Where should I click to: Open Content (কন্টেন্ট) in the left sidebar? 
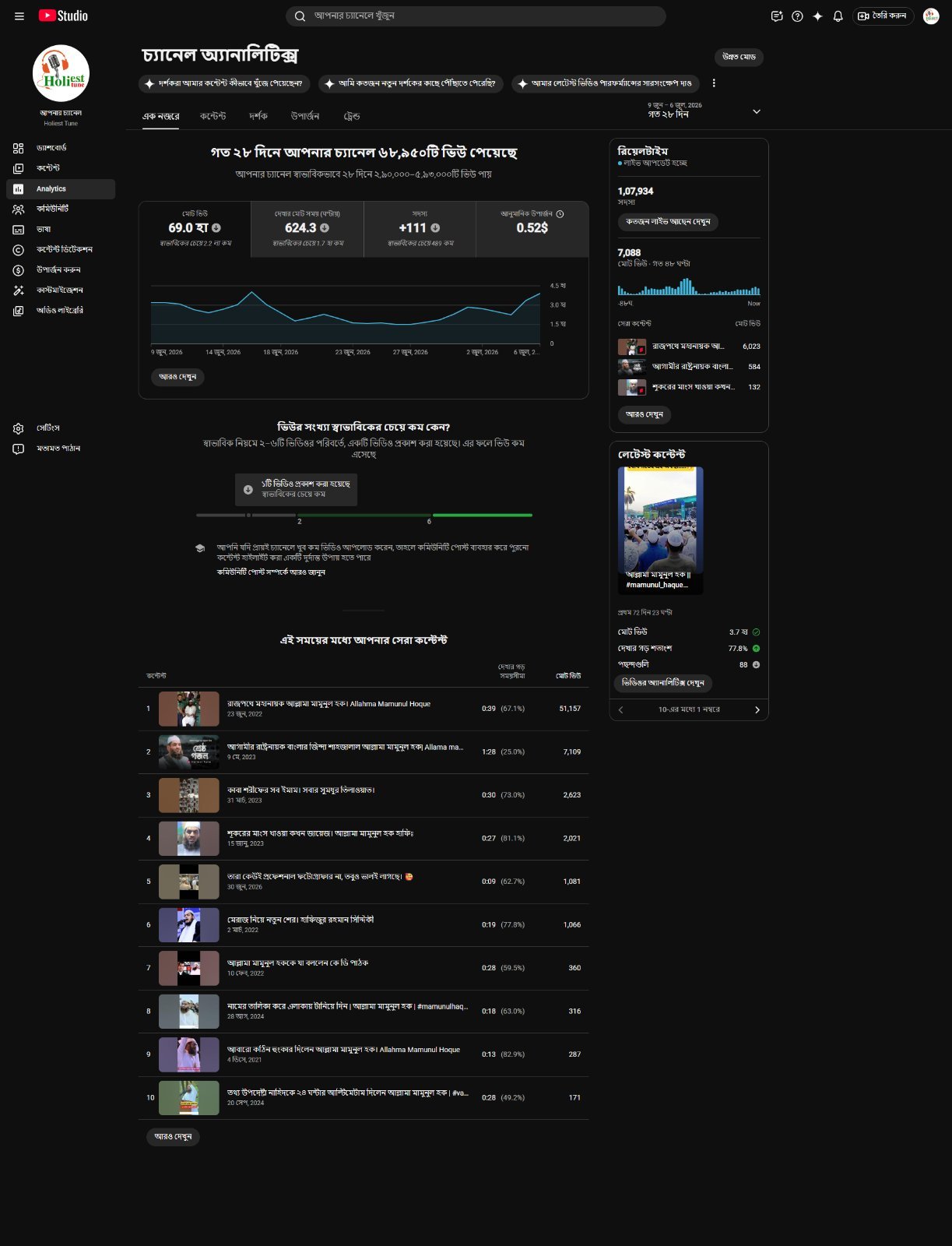pyautogui.click(x=61, y=168)
